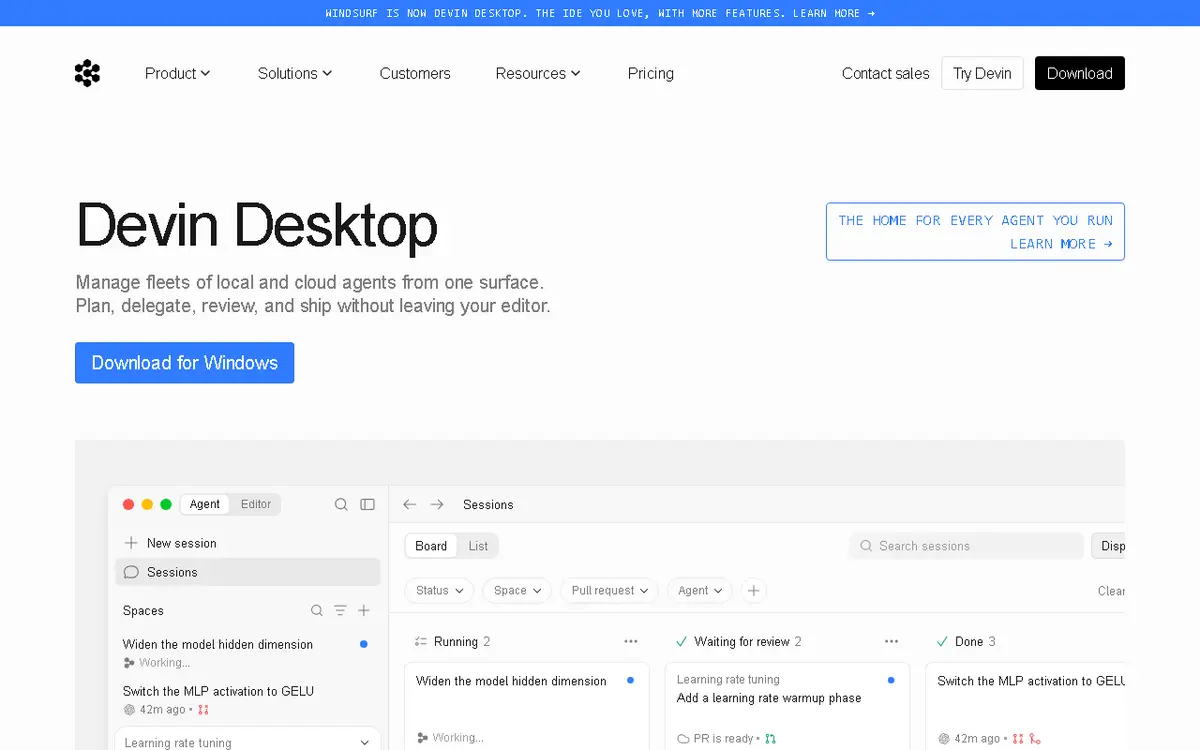Image resolution: width=1200 pixels, height=750 pixels.
Task: Click Contact sales
Action: 885,73
